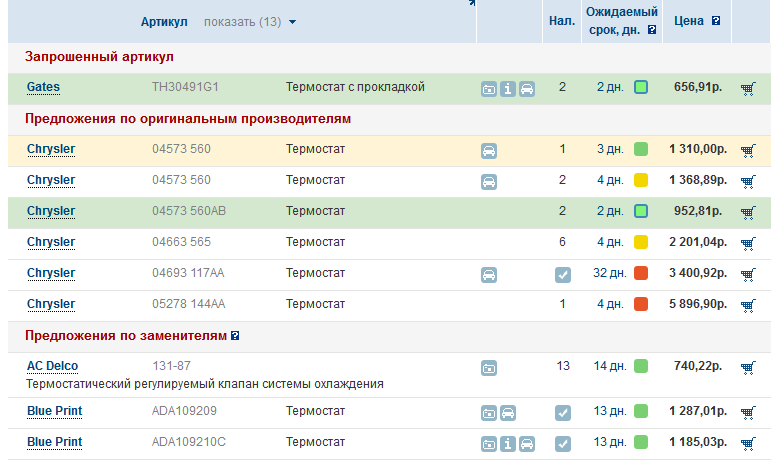The height and width of the screenshot is (460, 783).
Task: Click green delivery indicator for AC Delco 131-87
Action: tap(641, 366)
